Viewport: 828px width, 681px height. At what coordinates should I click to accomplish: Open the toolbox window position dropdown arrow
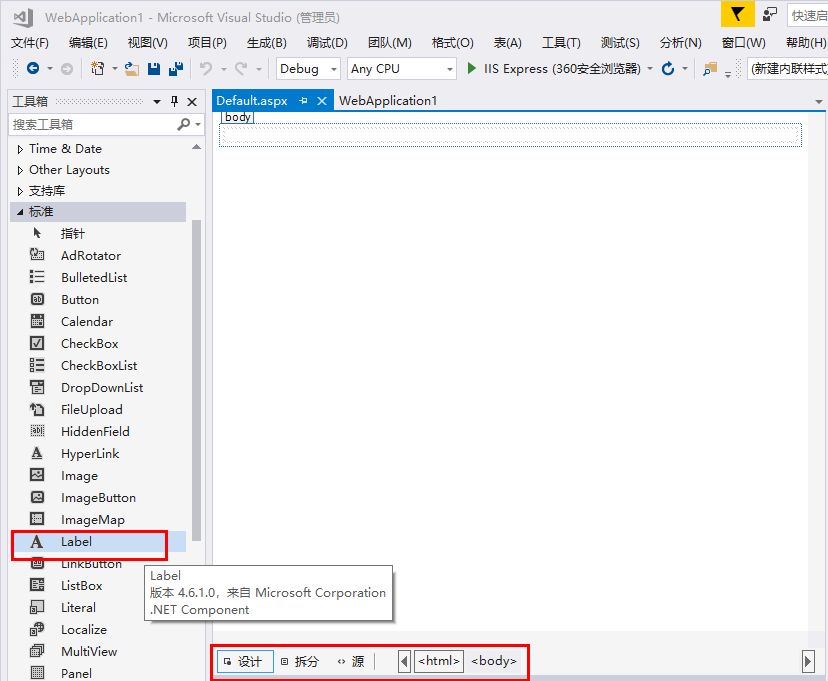click(x=157, y=102)
